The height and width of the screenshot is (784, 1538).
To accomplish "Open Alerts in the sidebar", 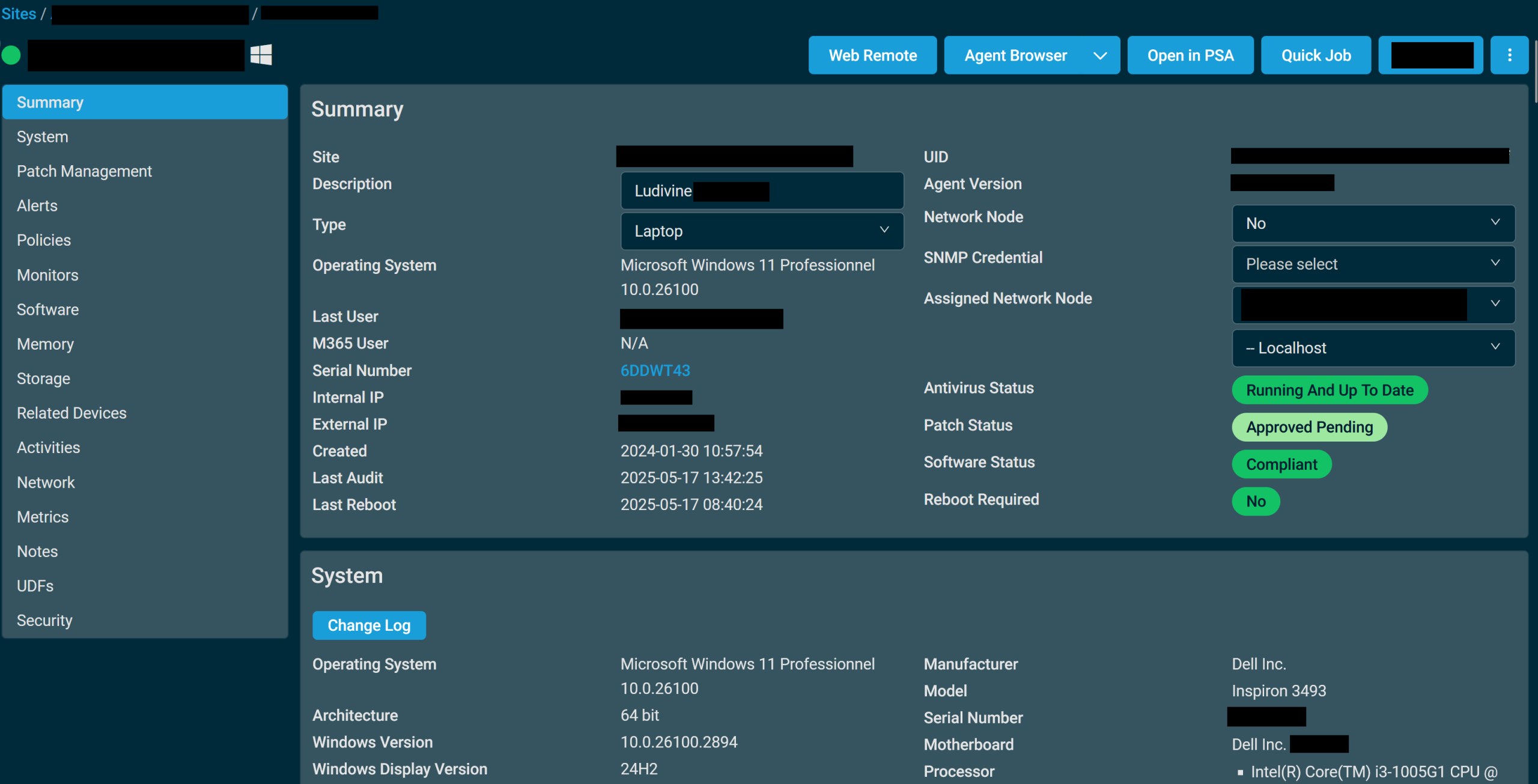I will (x=145, y=206).
